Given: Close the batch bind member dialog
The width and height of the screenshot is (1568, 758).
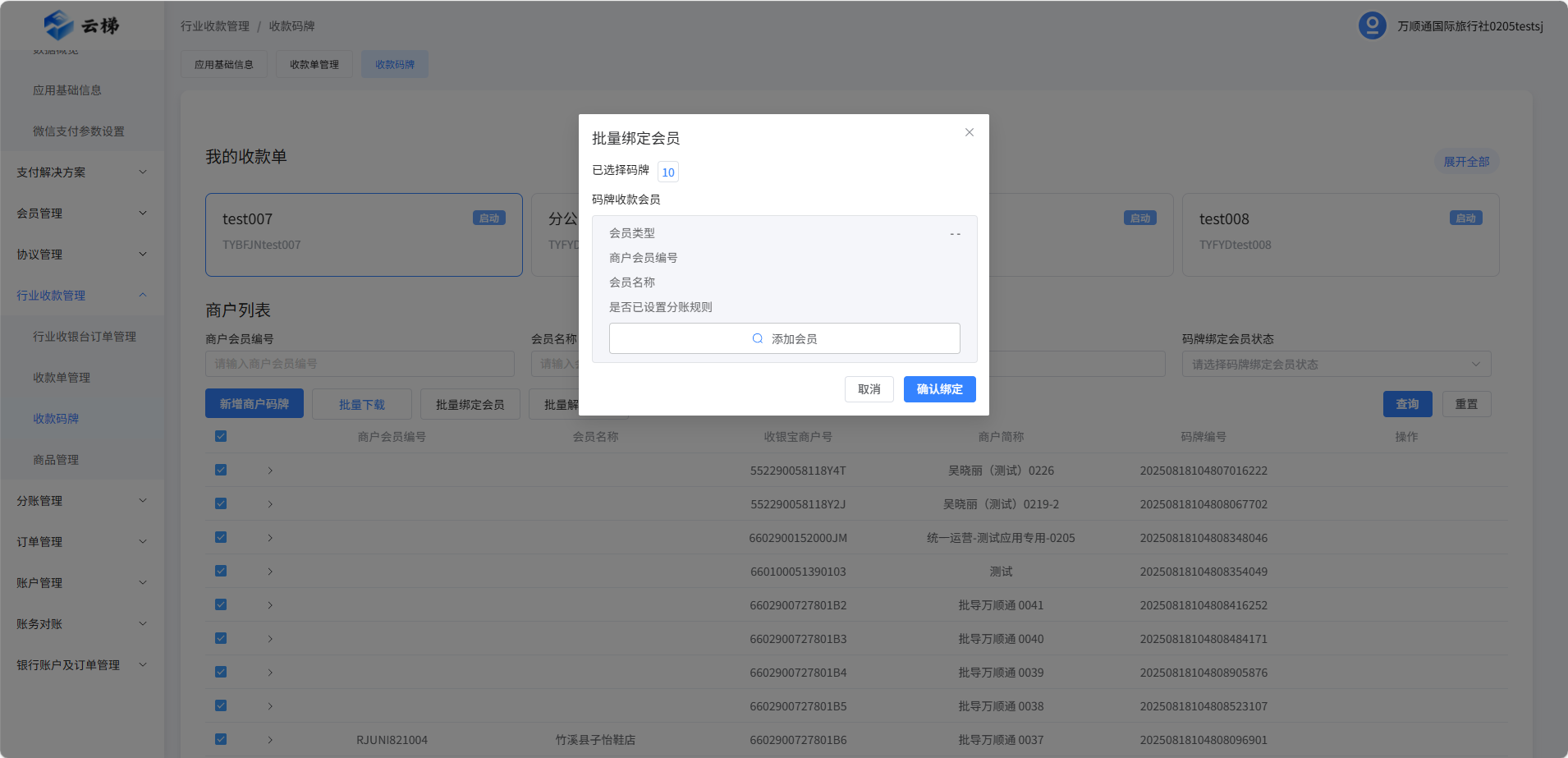Looking at the screenshot, I should [969, 132].
